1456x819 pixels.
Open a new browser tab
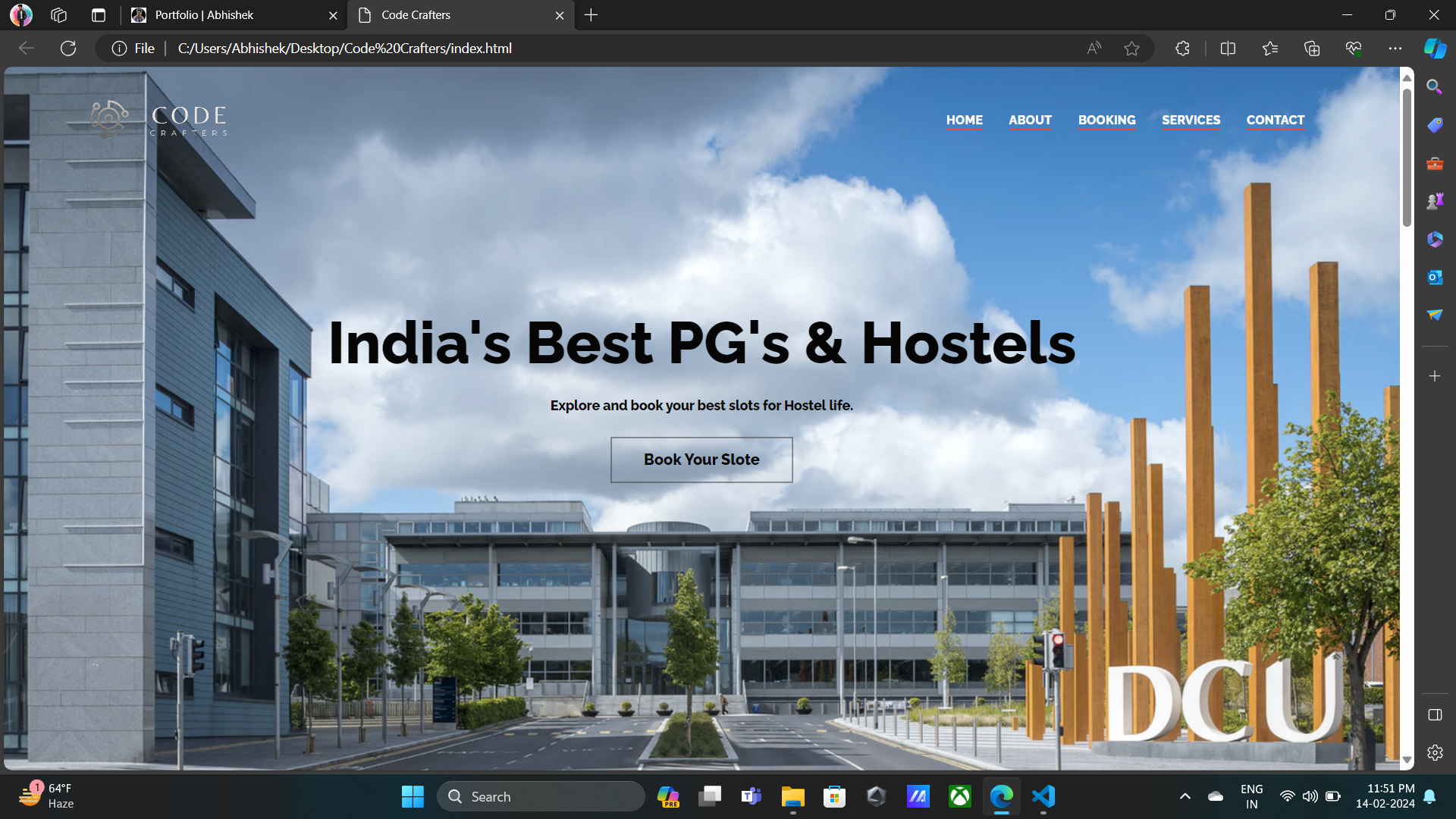pos(591,14)
